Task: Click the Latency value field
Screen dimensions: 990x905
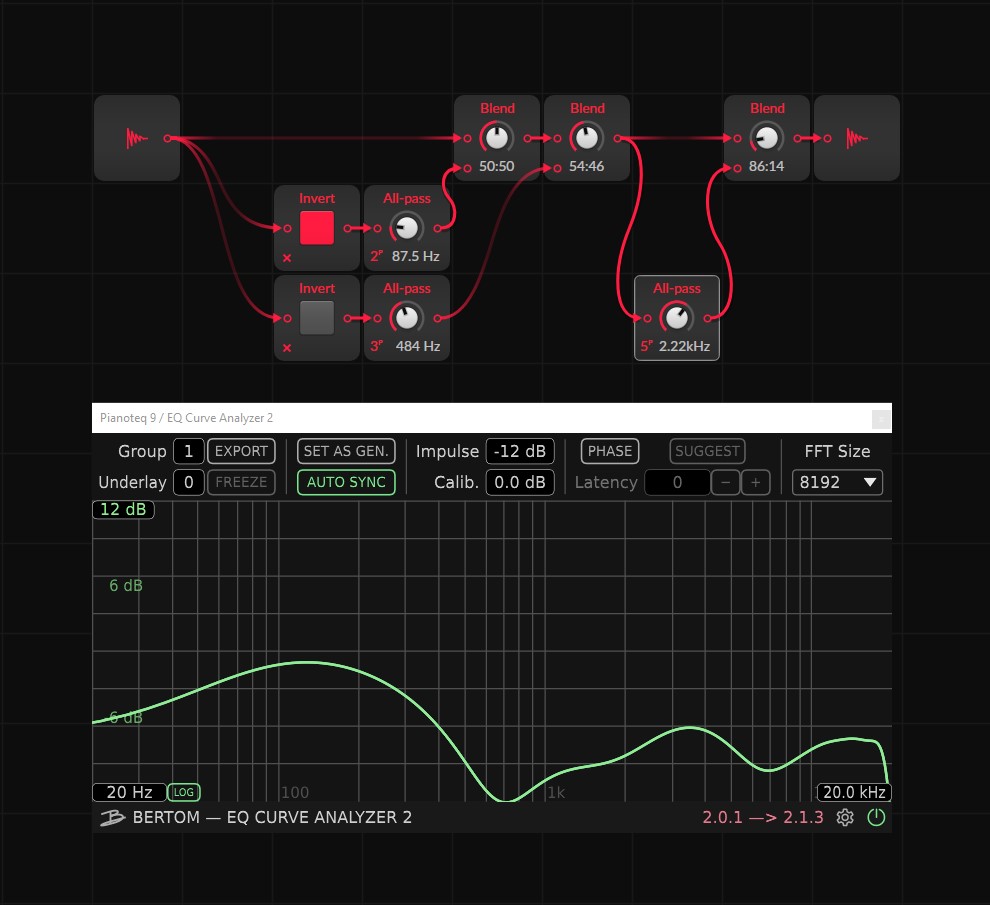Action: coord(677,482)
